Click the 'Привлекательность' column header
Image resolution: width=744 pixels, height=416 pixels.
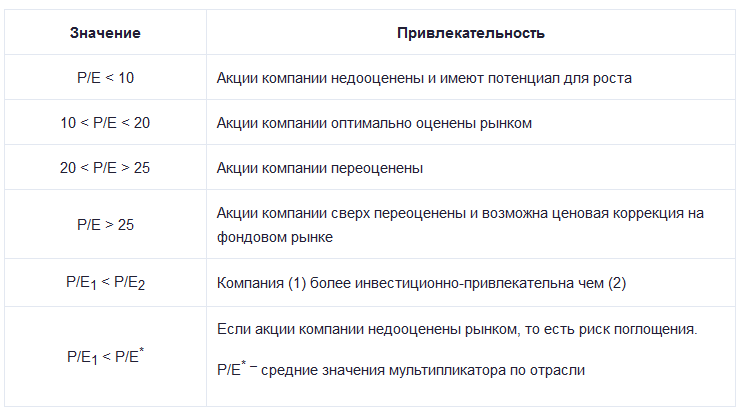pyautogui.click(x=470, y=33)
